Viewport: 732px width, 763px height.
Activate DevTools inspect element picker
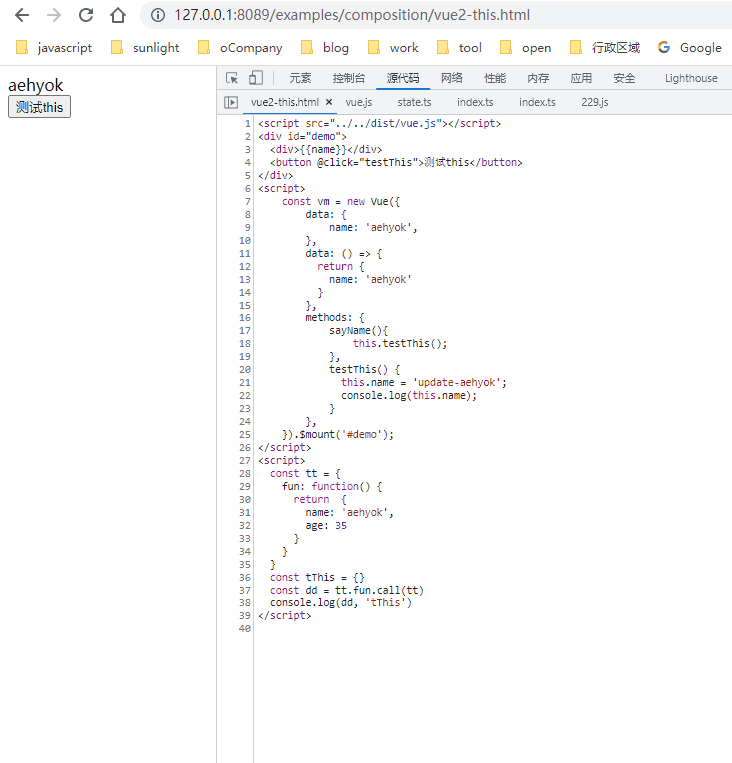(232, 78)
